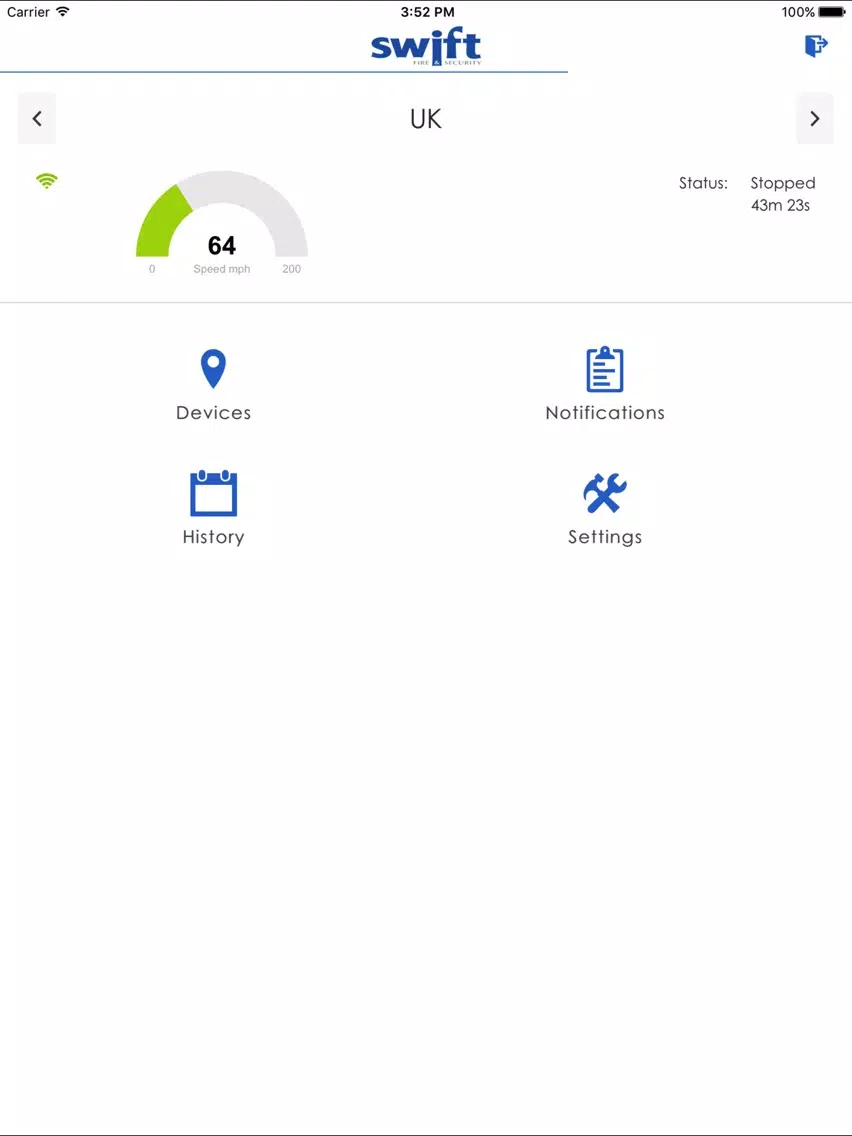Tap the logout door icon
This screenshot has width=852, height=1136.
coord(816,46)
